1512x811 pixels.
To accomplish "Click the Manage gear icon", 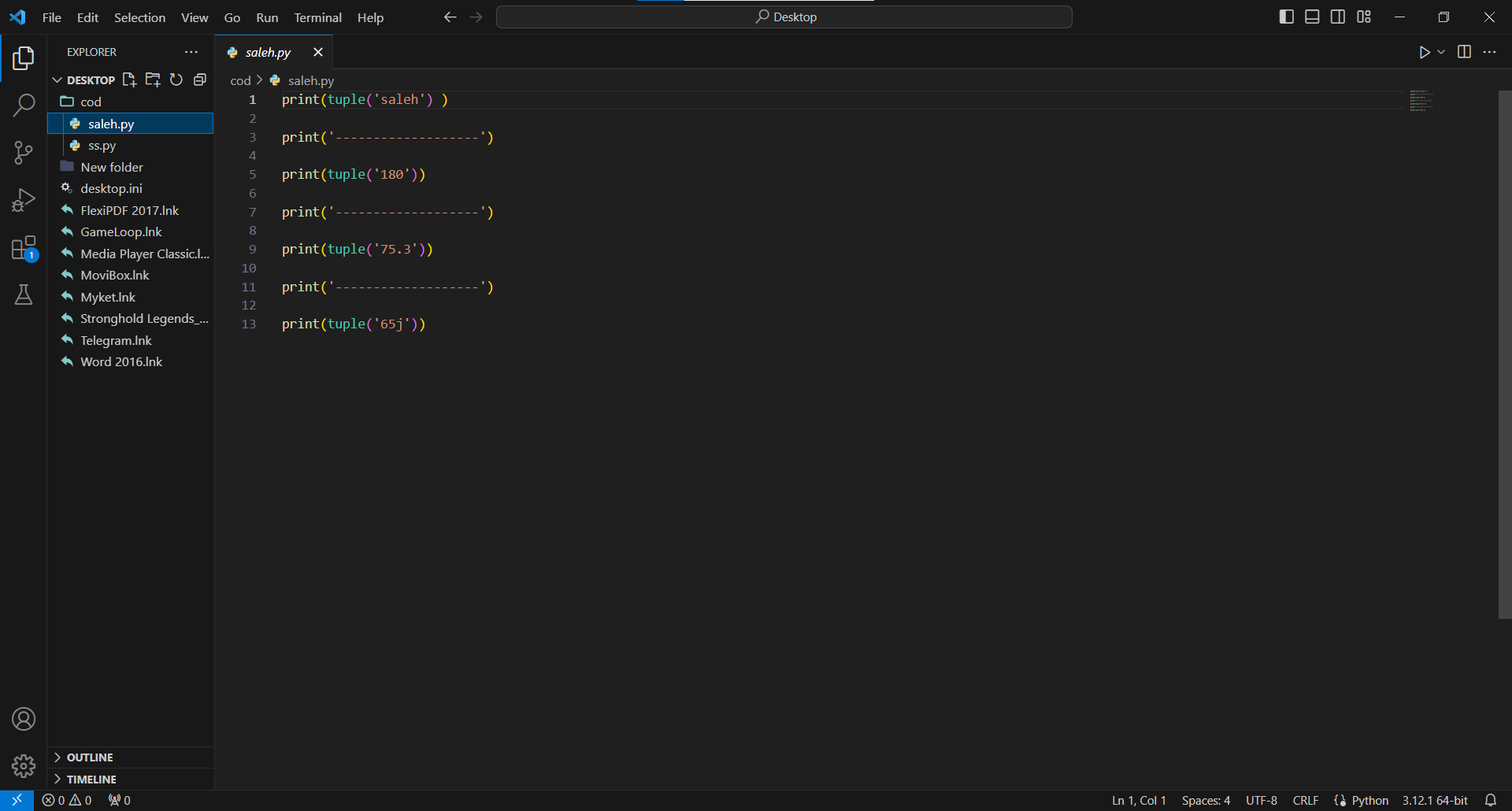I will tap(24, 765).
